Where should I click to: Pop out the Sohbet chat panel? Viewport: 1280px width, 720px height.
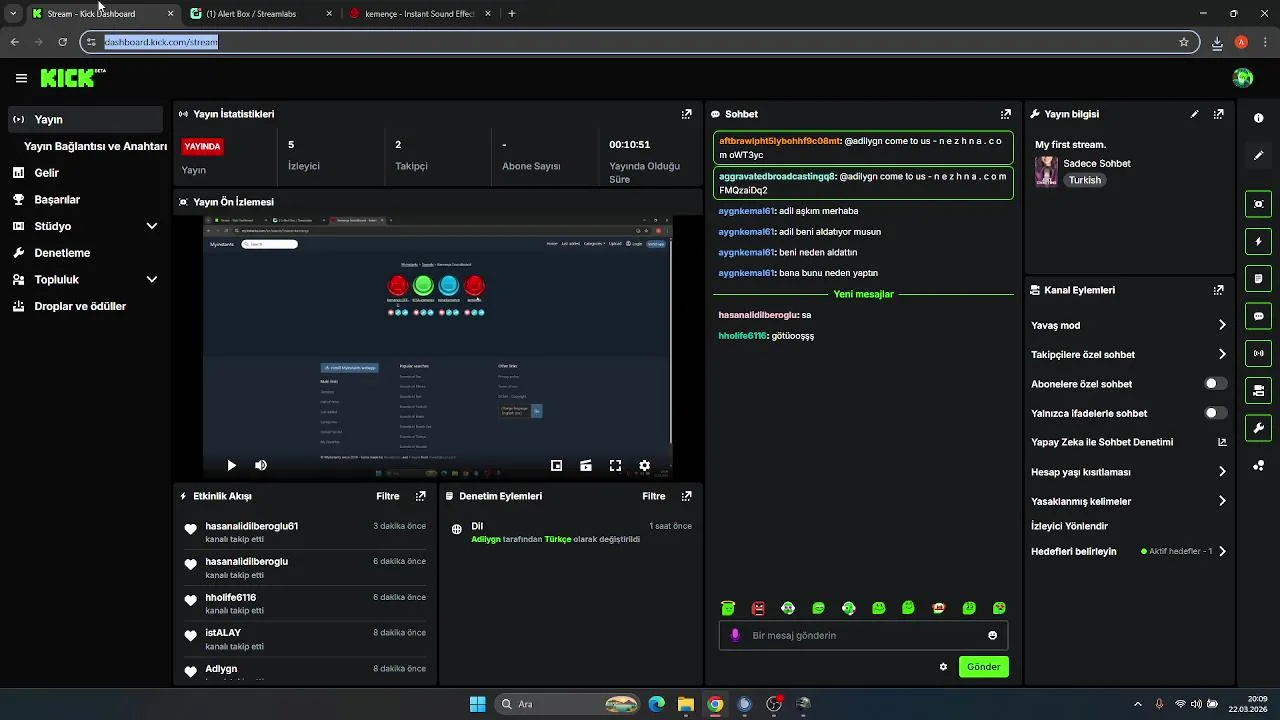pyautogui.click(x=1006, y=114)
